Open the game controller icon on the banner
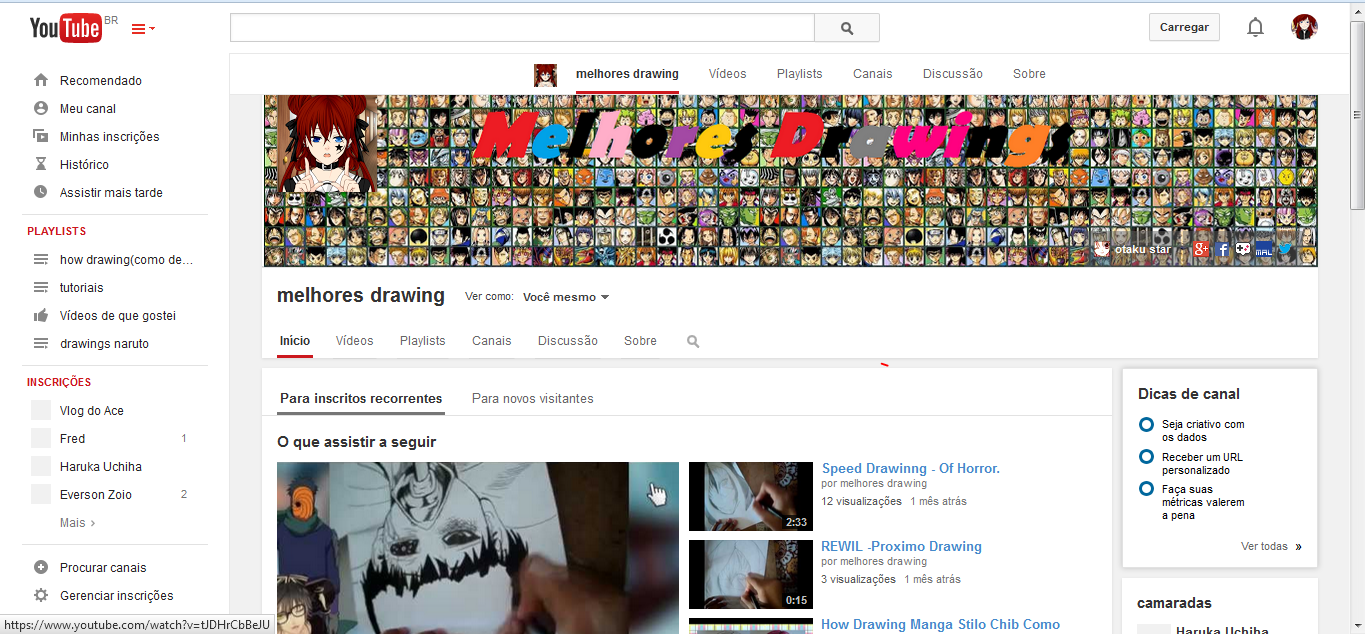 click(x=1242, y=250)
